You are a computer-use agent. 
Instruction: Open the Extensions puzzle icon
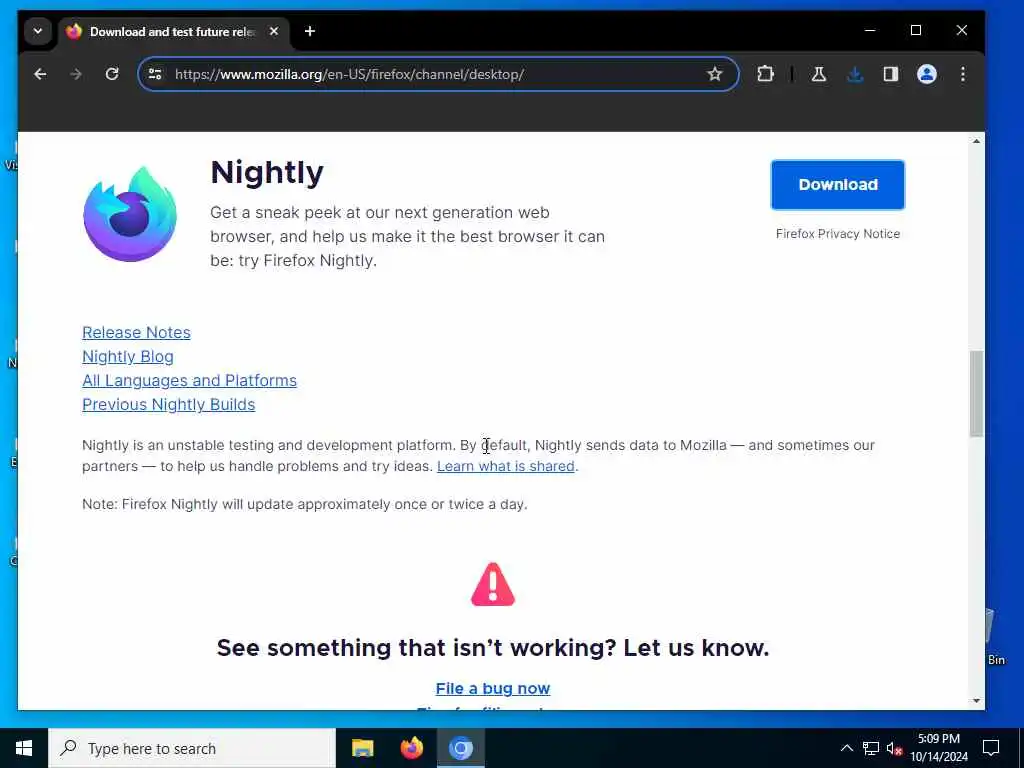point(765,74)
